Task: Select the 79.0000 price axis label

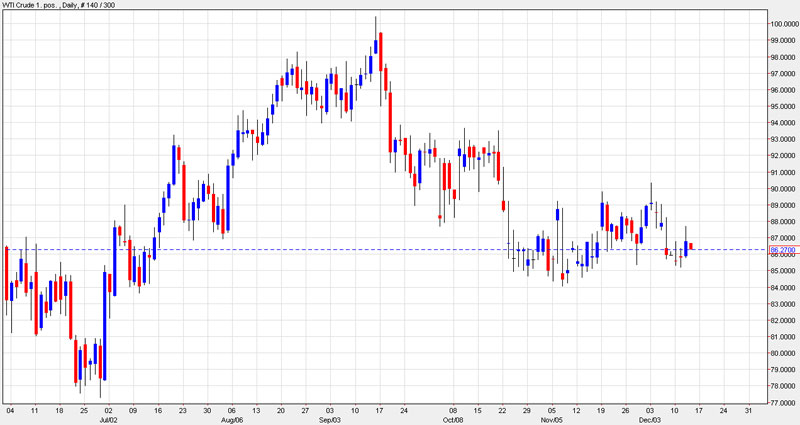Action: pos(784,369)
